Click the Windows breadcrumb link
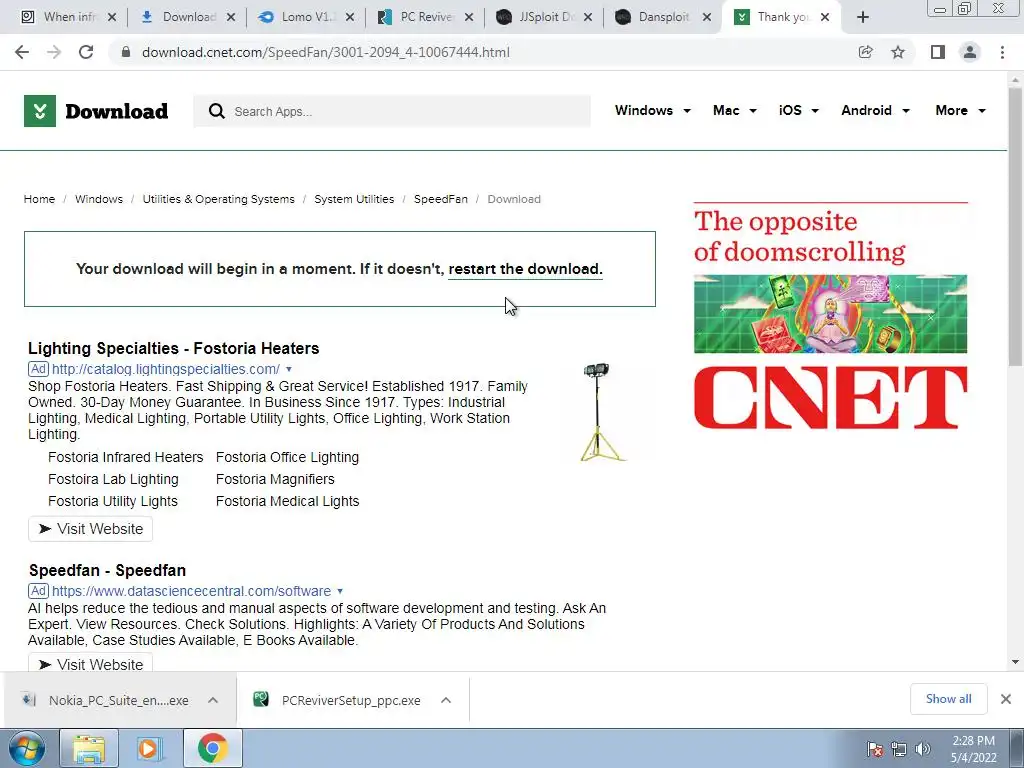This screenshot has height=768, width=1024. click(x=99, y=199)
